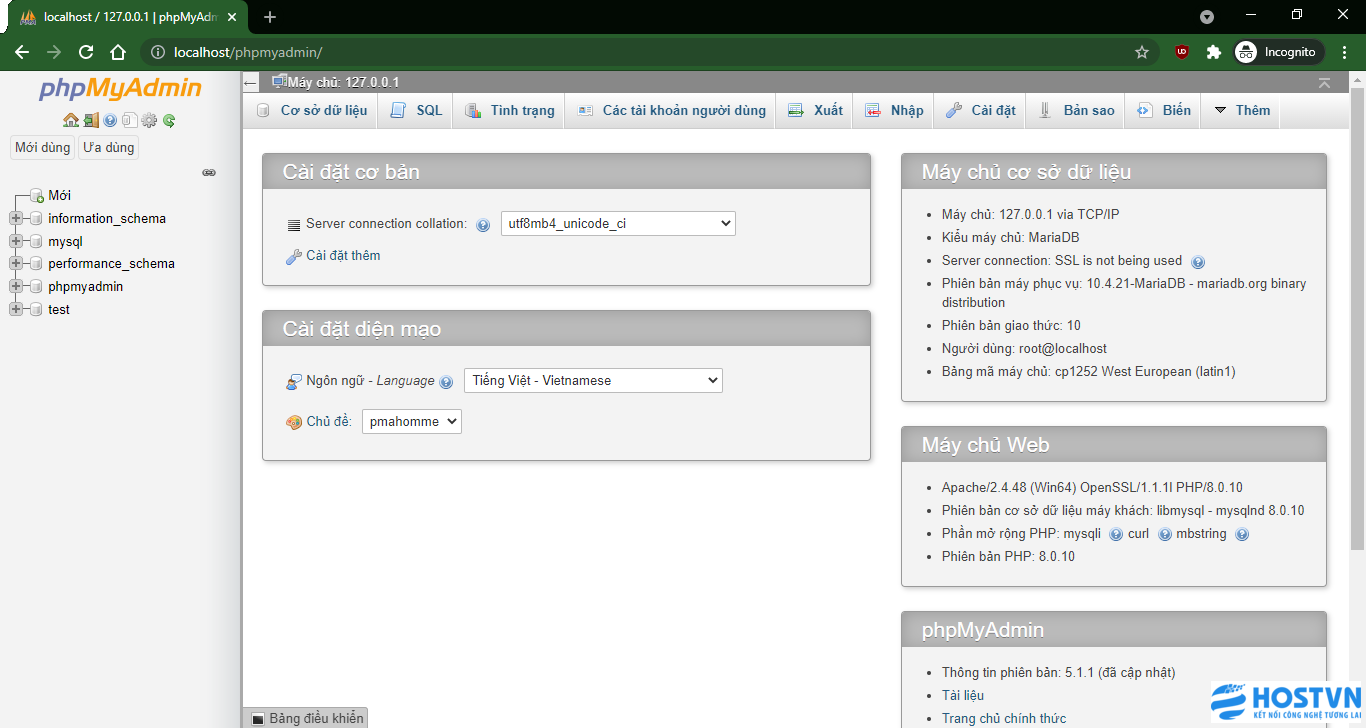The image size is (1366, 728).
Task: Click the uBlock extension icon in Chrome
Action: pos(1182,52)
